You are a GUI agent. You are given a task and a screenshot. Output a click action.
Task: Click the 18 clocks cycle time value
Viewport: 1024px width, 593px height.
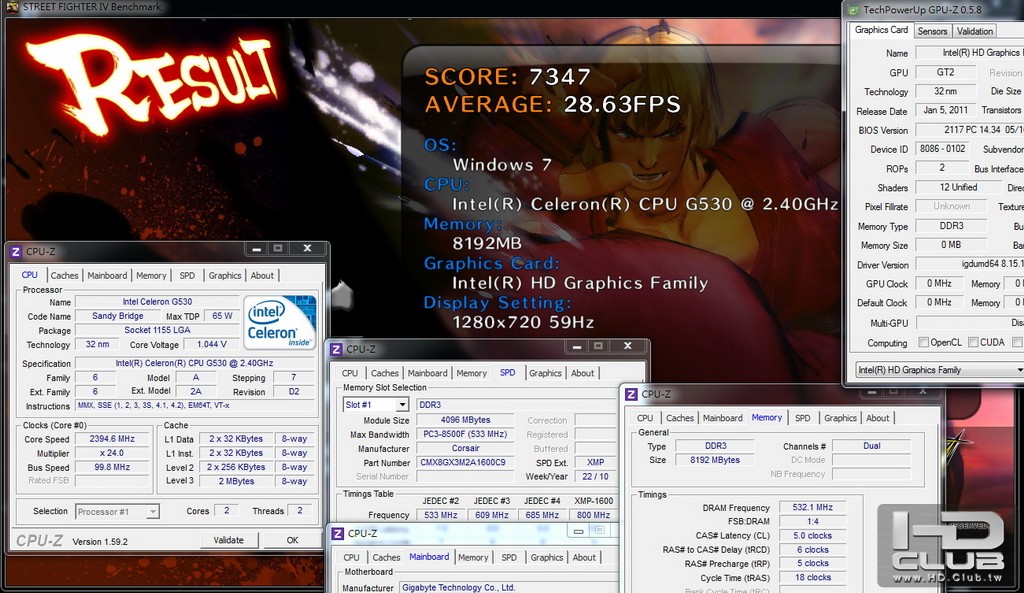pyautogui.click(x=812, y=578)
